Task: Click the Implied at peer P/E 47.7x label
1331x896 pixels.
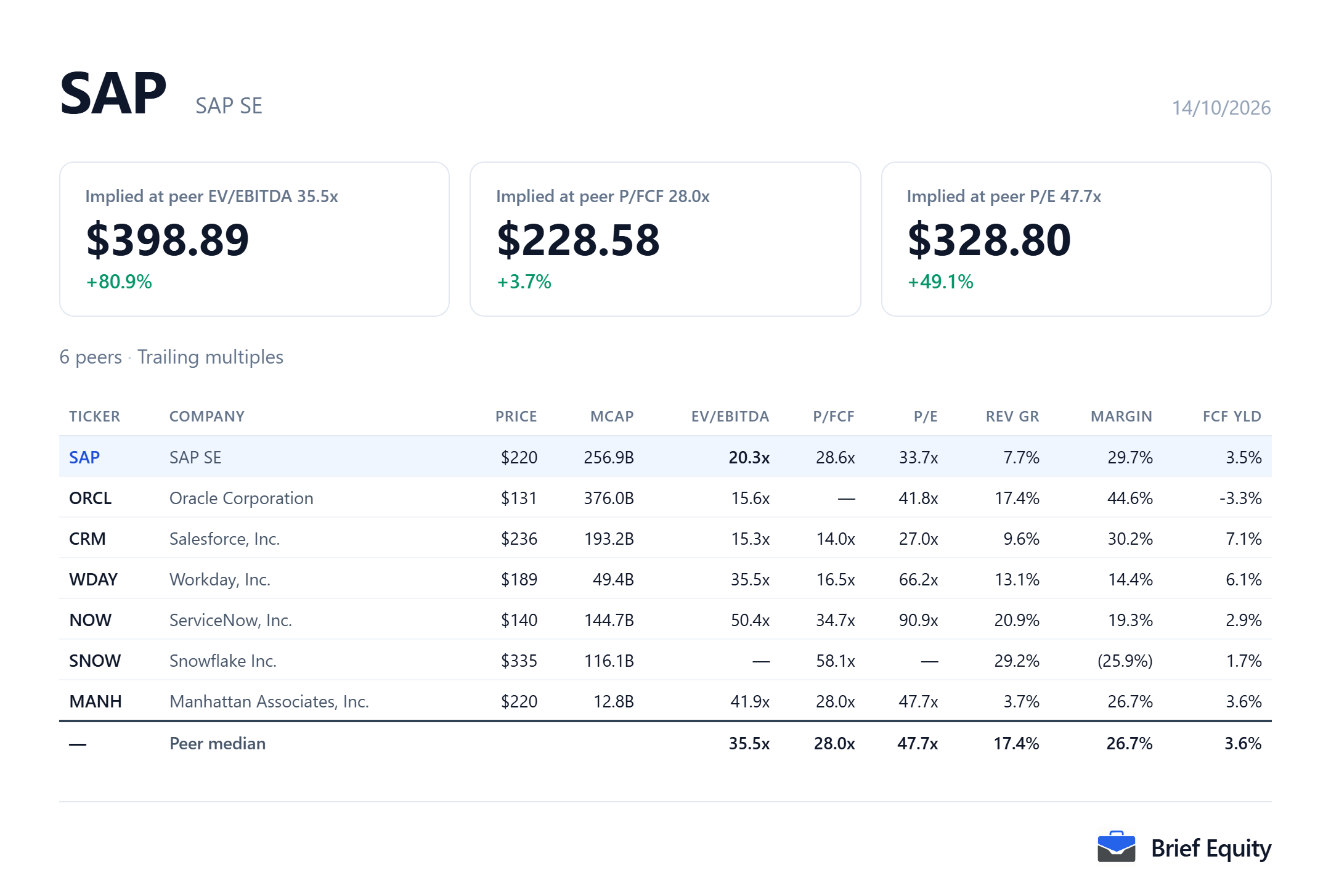Action: click(x=1004, y=196)
